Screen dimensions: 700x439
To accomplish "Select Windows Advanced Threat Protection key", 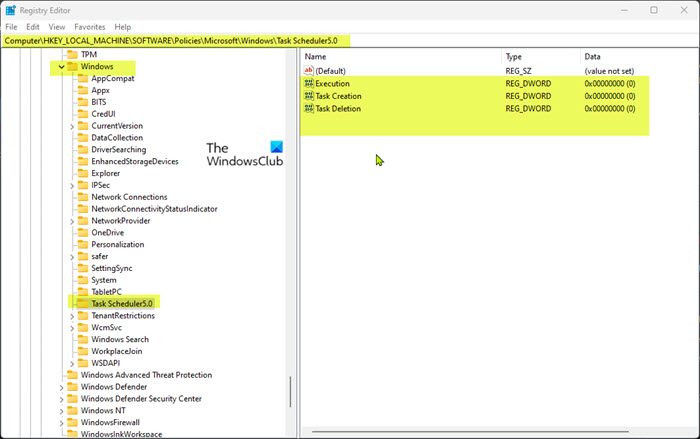I will [x=146, y=375].
